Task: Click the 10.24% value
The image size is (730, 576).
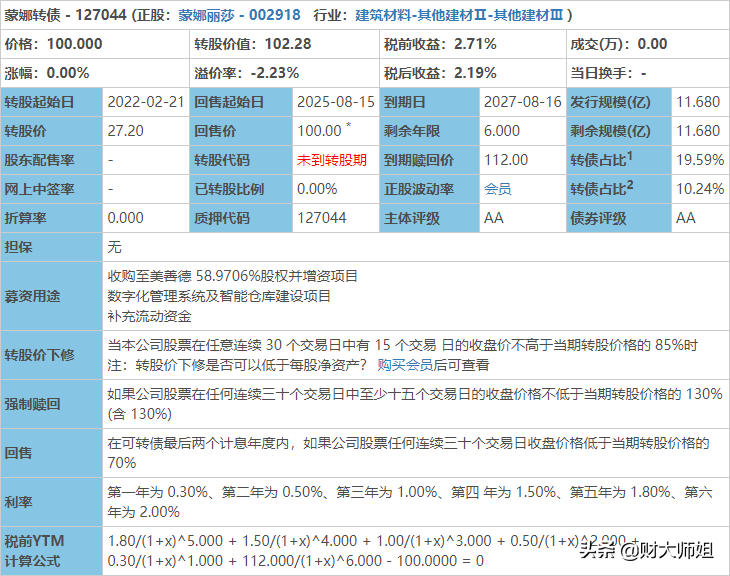Action: pyautogui.click(x=700, y=189)
